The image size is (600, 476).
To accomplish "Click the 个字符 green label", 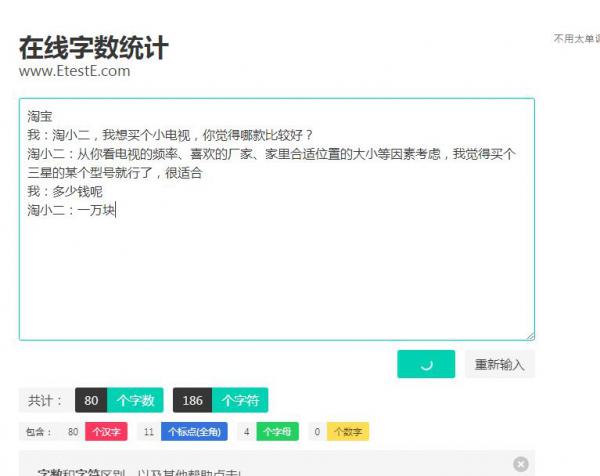I will coord(240,400).
